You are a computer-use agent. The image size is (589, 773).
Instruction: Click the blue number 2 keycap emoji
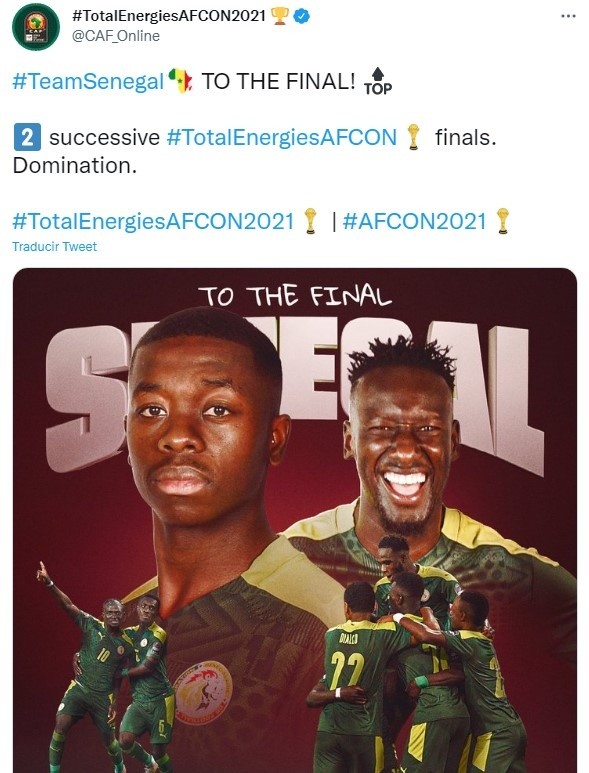[27, 138]
